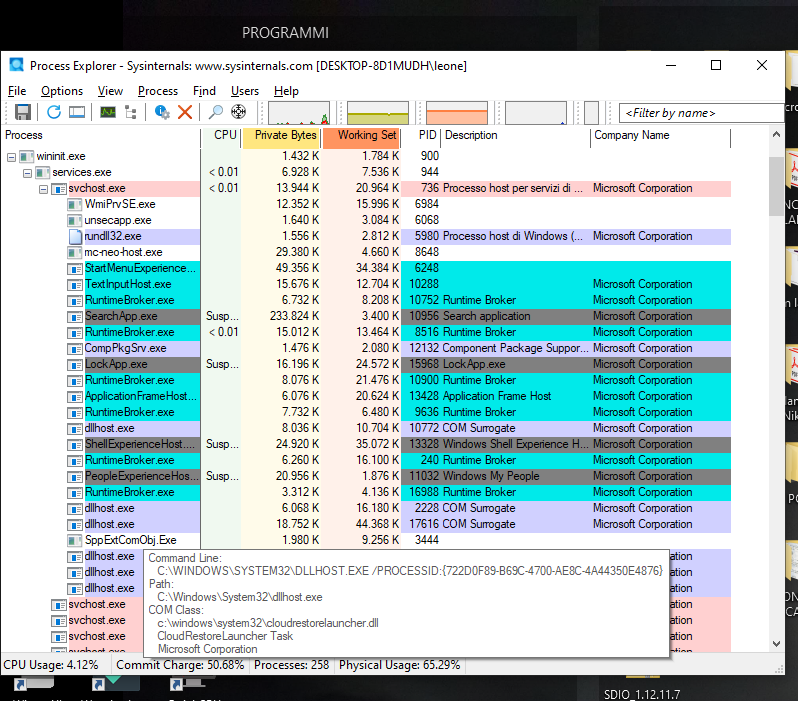Click the Save toolbar icon
The image size is (798, 701).
click(x=22, y=112)
